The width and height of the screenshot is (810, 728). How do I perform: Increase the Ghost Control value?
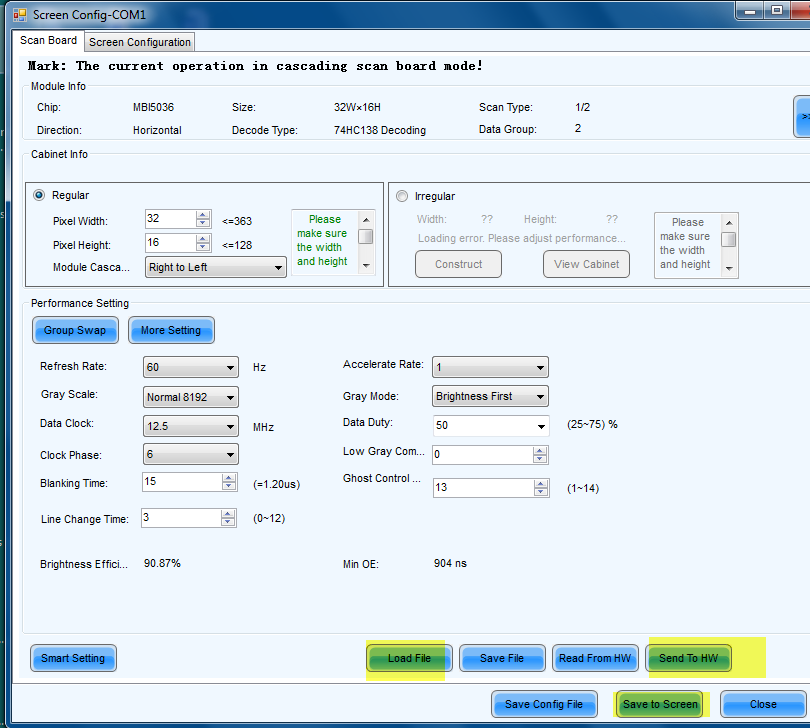coord(540,483)
